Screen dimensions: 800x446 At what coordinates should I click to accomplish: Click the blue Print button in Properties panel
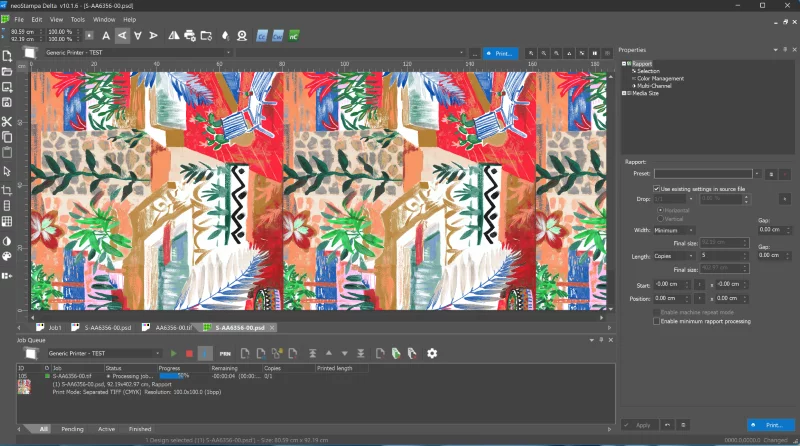point(765,425)
